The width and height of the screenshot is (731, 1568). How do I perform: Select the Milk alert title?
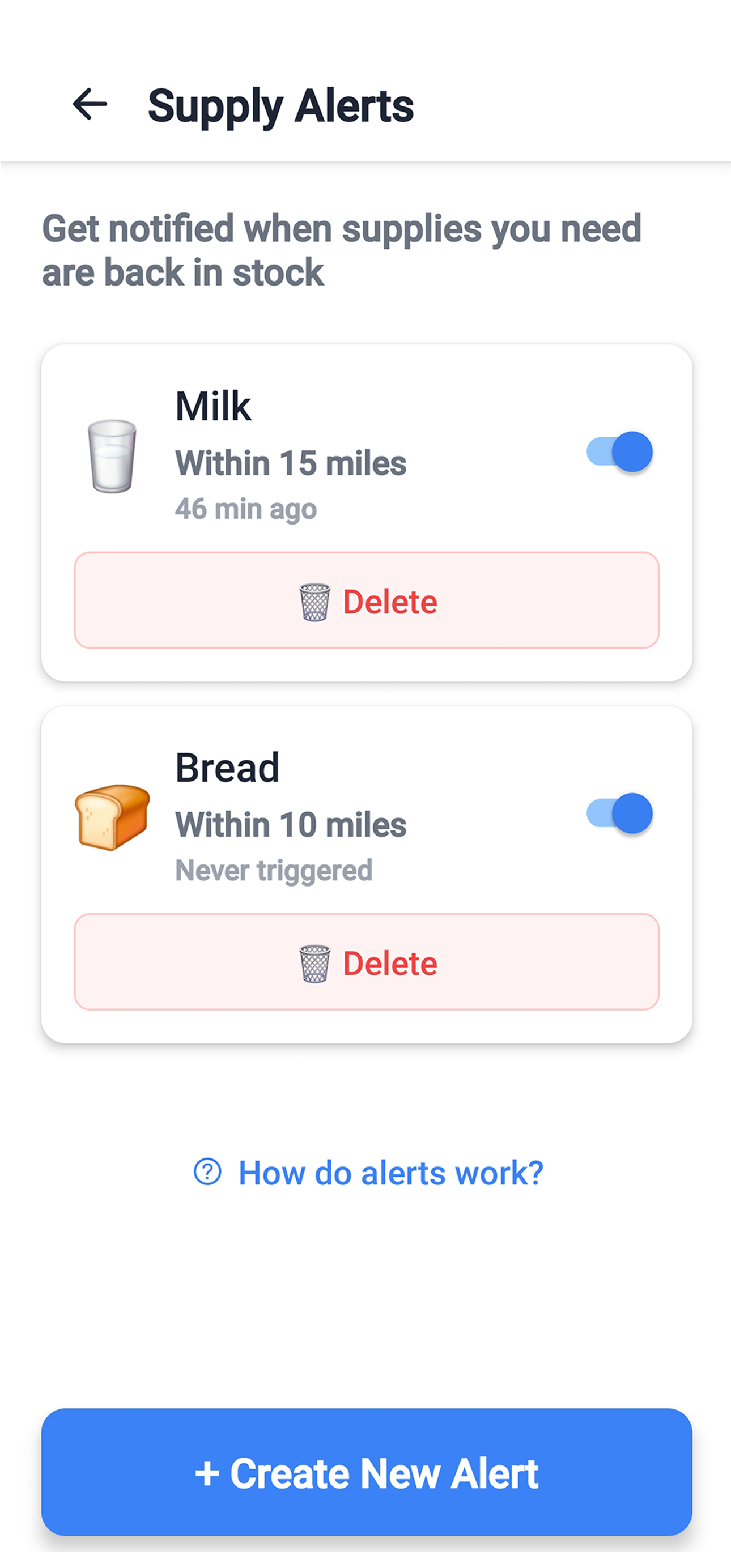(x=213, y=406)
